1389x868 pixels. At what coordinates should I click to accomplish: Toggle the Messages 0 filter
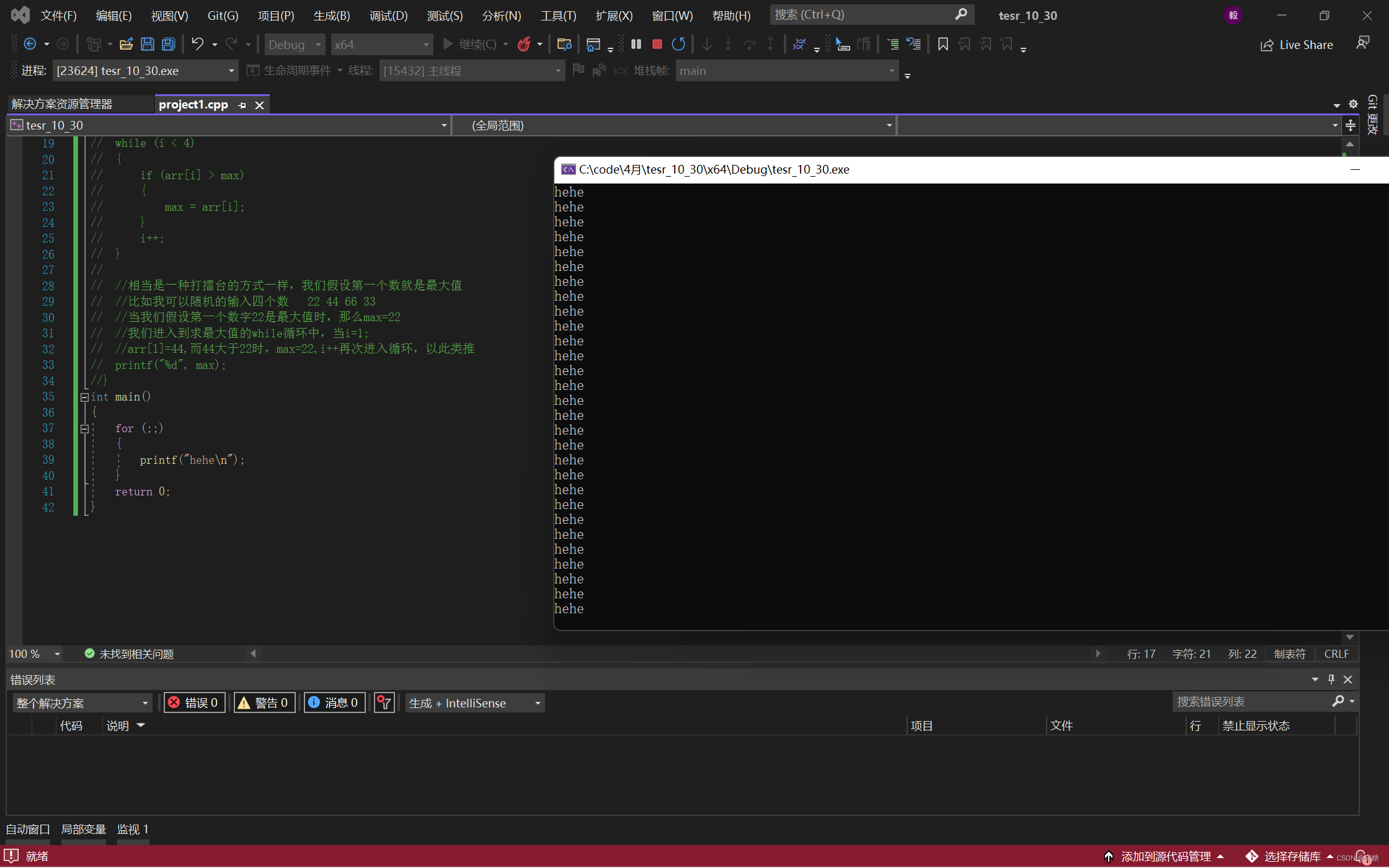(x=334, y=703)
